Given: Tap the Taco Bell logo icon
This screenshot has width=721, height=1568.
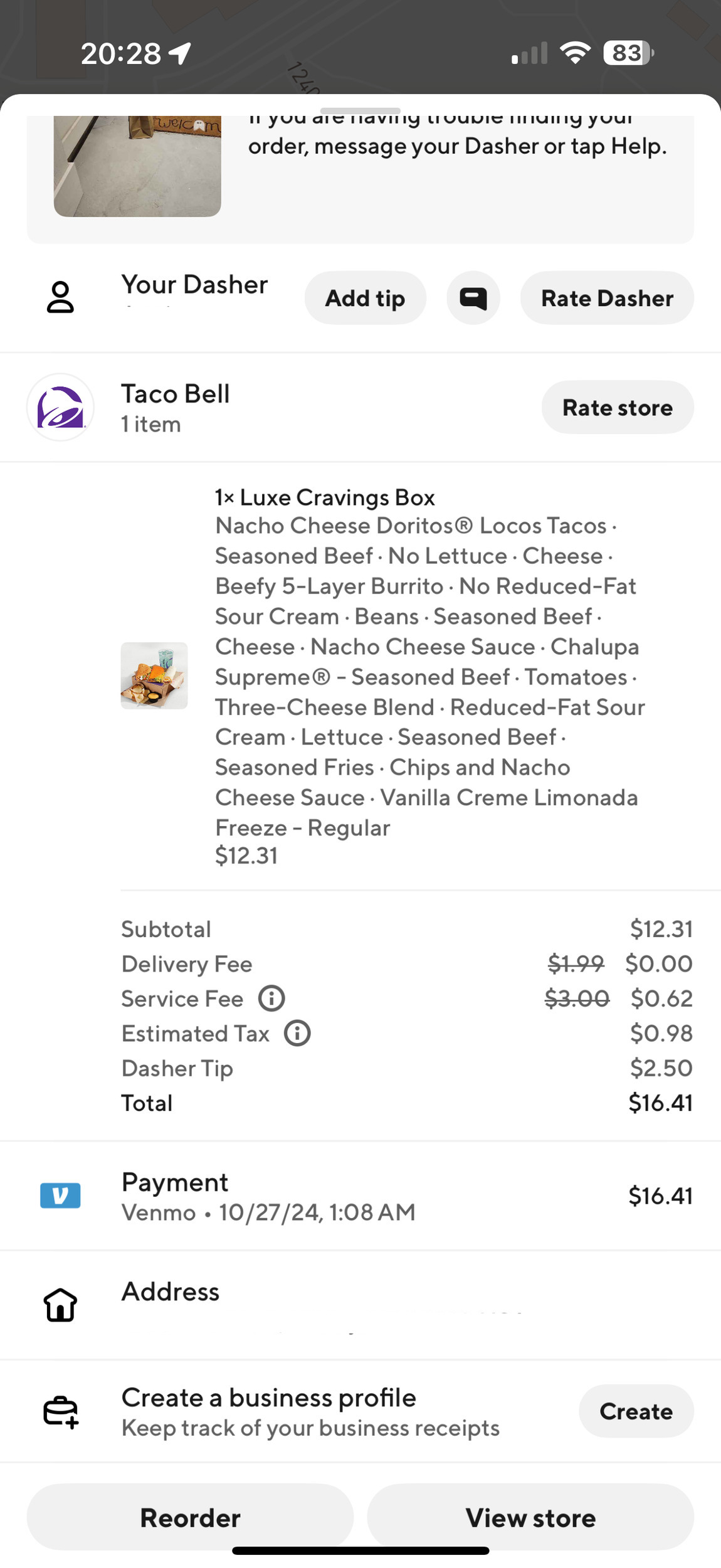Looking at the screenshot, I should pos(60,407).
